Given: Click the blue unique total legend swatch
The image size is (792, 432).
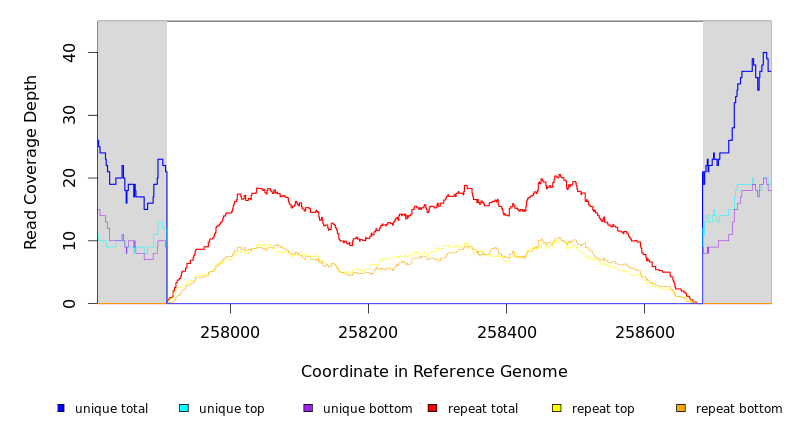Looking at the screenshot, I should 61,408.
